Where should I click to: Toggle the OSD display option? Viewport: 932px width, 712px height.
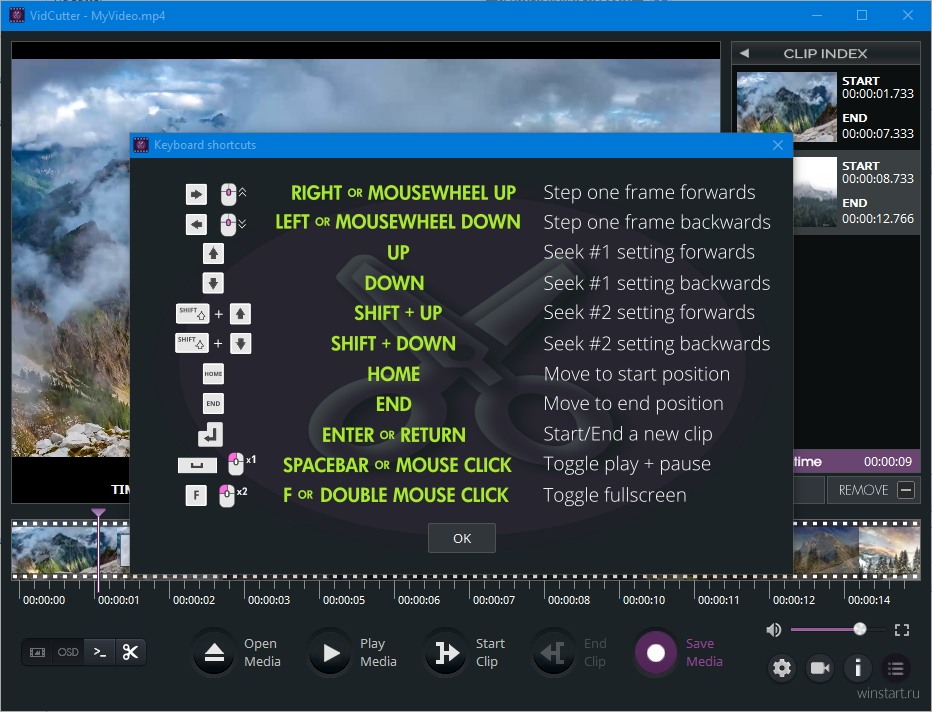click(68, 652)
